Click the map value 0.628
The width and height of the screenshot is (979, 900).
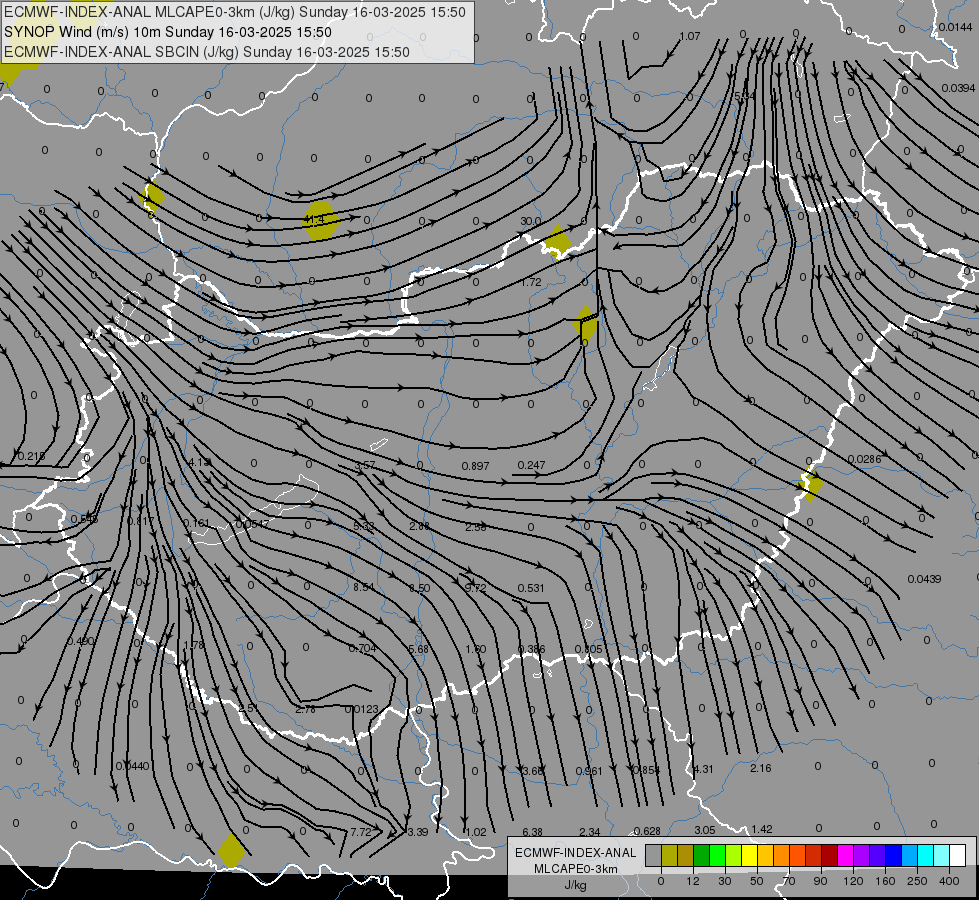pos(647,831)
